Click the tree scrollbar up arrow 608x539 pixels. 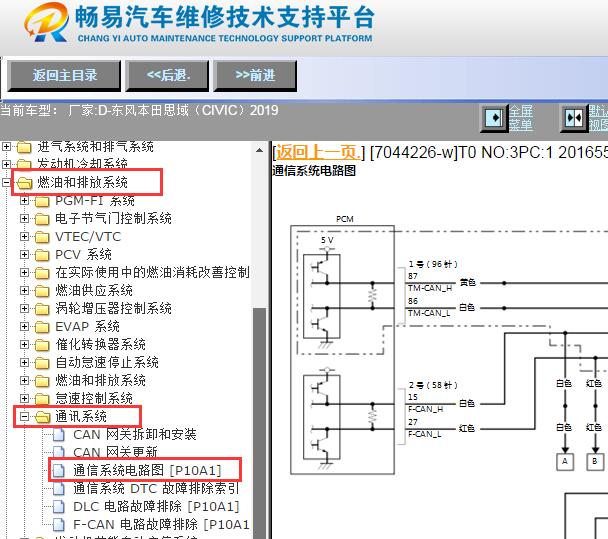point(260,150)
